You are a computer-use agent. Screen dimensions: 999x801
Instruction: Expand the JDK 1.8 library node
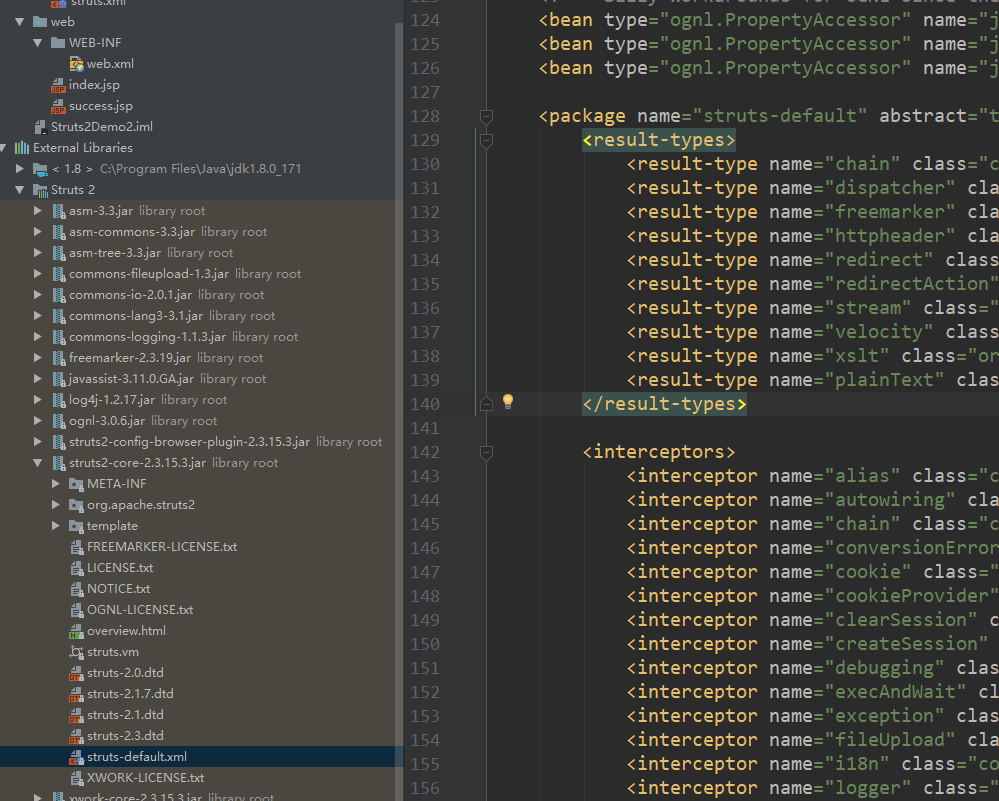click(x=20, y=169)
